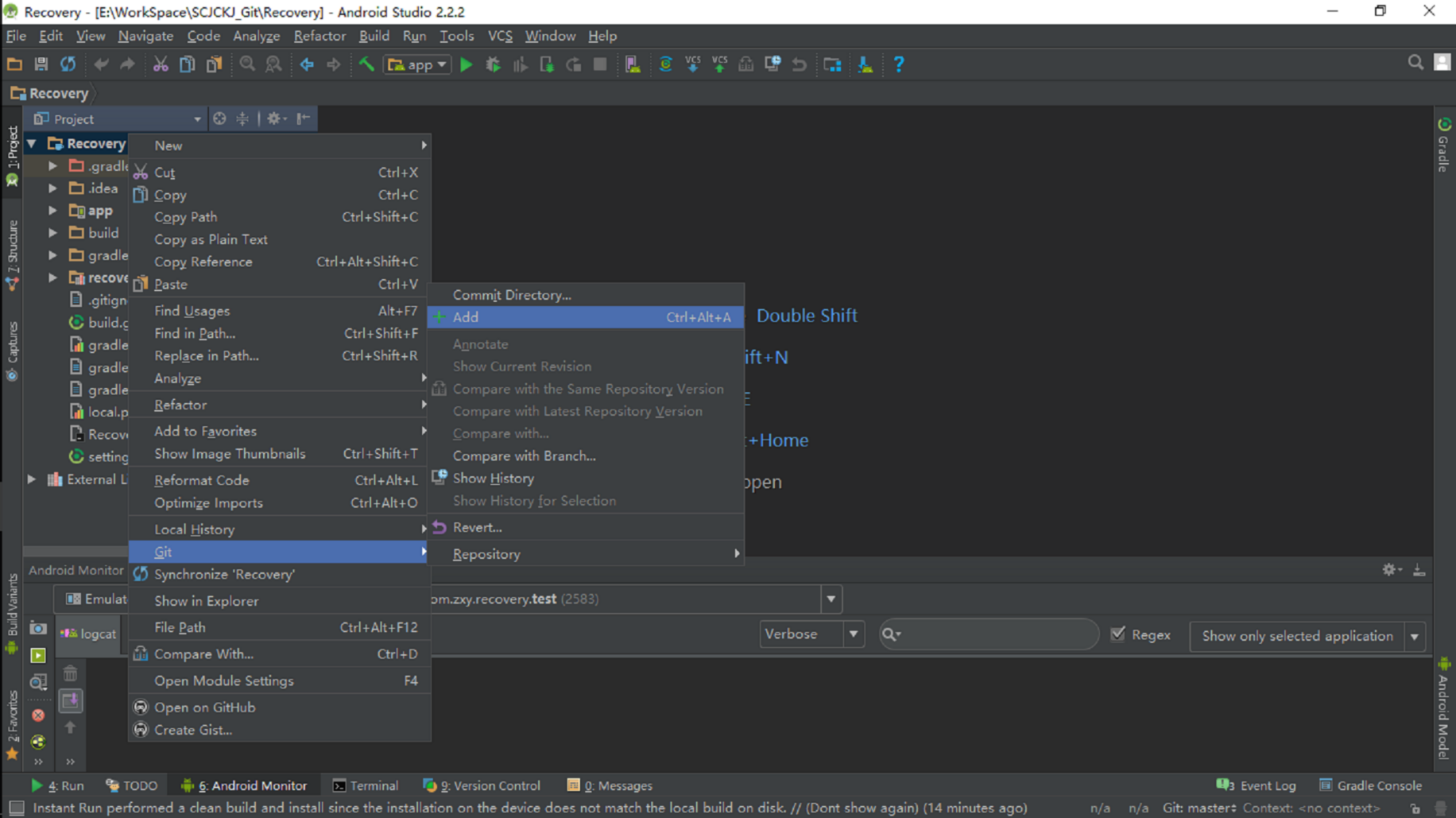Click the Git: master branch status widget
The image size is (1456, 818).
[x=1199, y=808]
